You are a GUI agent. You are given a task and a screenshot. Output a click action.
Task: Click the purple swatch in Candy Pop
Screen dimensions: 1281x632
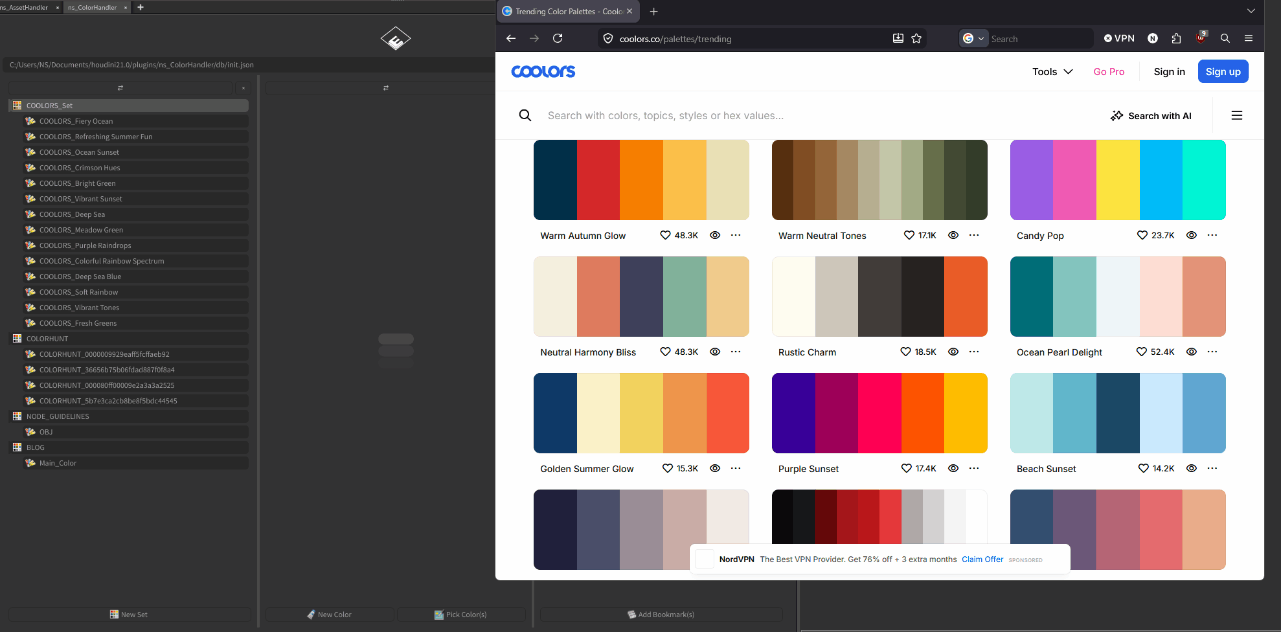[x=1031, y=180]
